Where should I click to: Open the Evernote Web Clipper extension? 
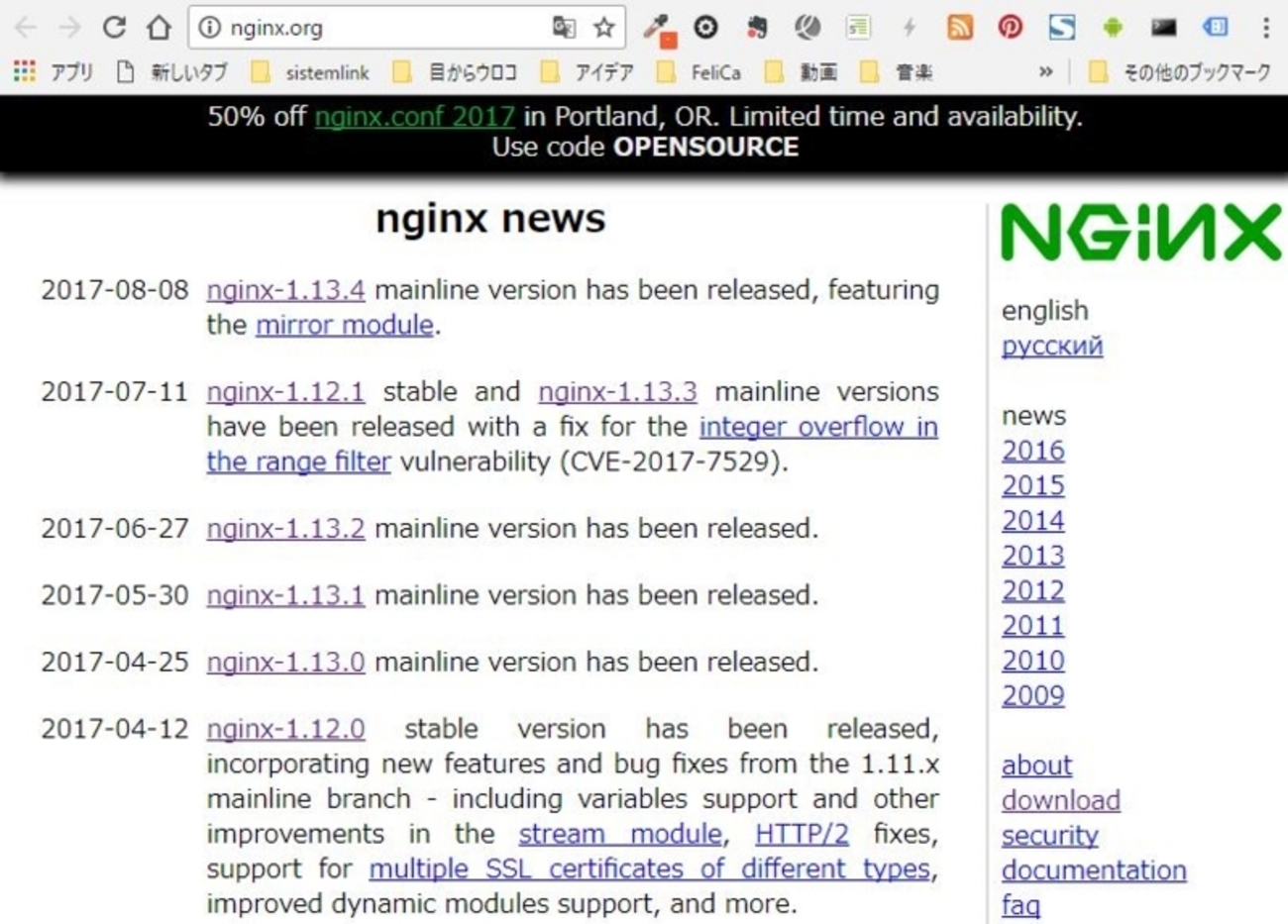(756, 29)
